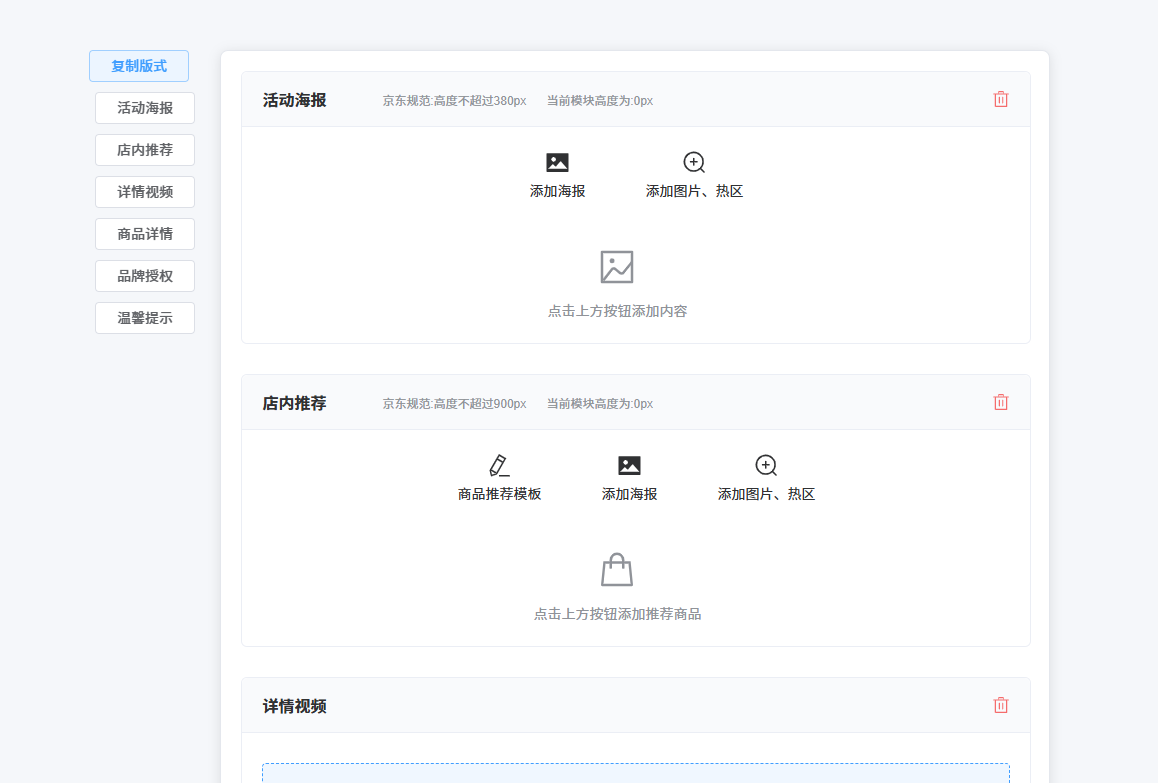Click the 复制版式 button in sidebar

[x=139, y=66]
